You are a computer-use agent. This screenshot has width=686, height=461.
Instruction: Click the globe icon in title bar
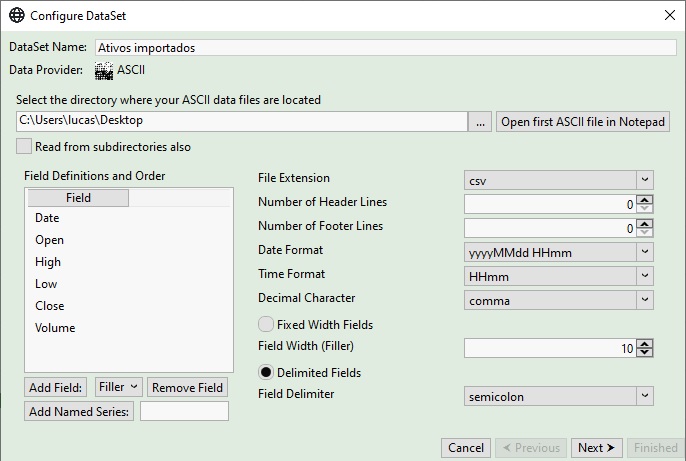click(17, 16)
